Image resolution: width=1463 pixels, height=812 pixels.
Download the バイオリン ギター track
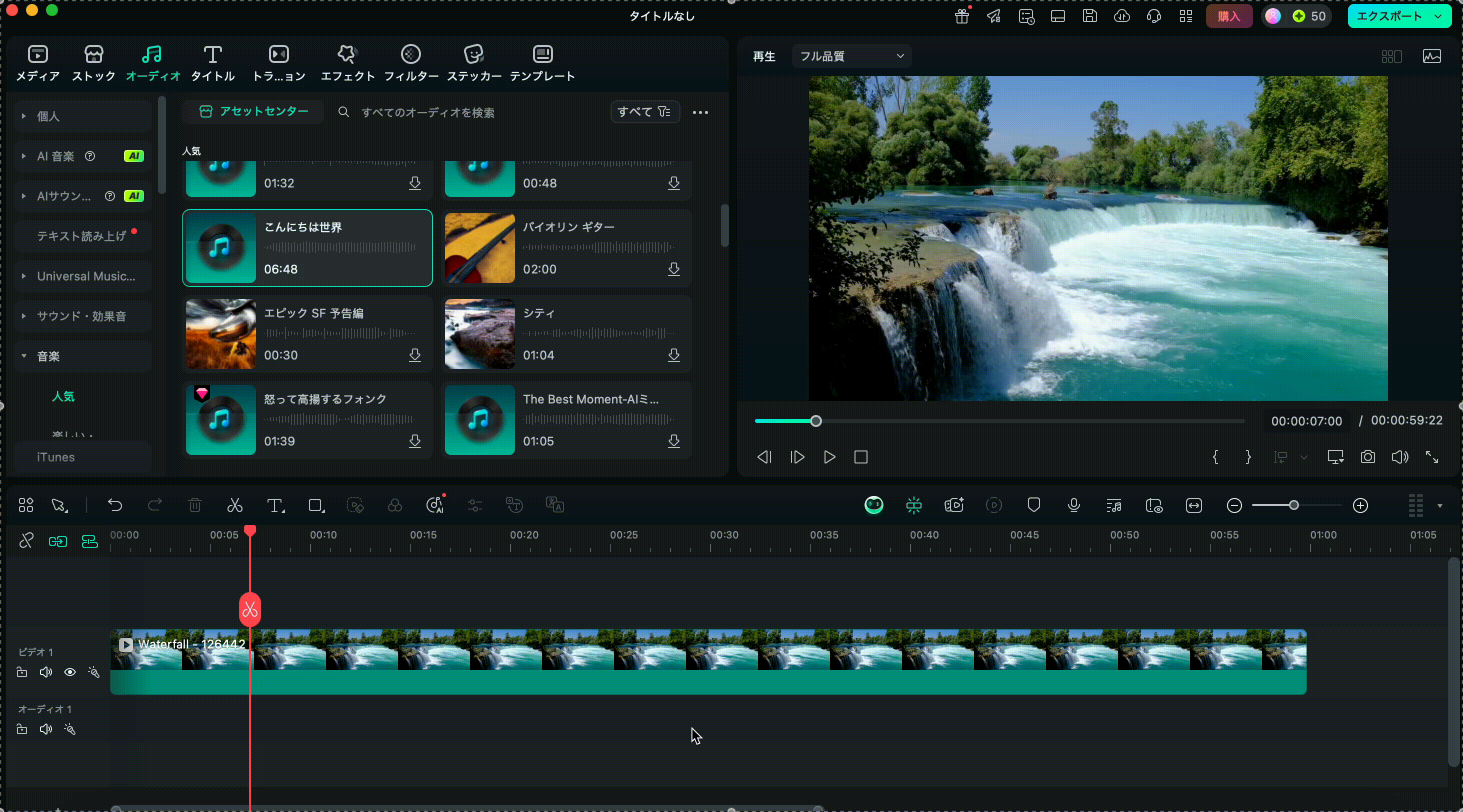coord(673,269)
